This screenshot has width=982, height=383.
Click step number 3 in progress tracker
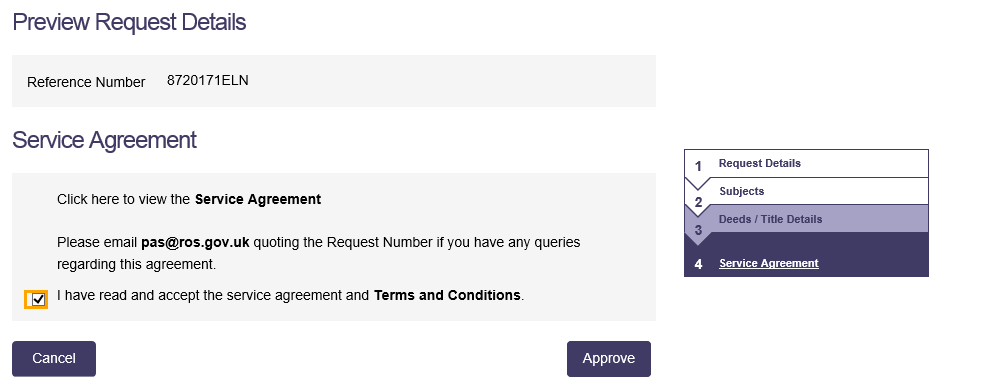tap(698, 231)
